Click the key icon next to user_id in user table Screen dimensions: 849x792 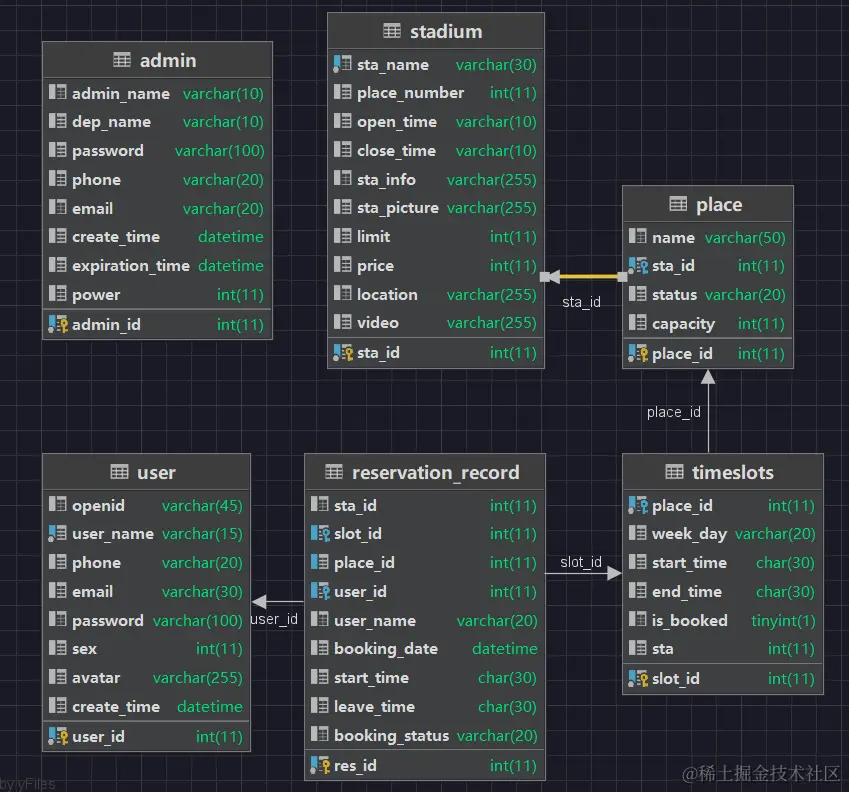coord(58,736)
